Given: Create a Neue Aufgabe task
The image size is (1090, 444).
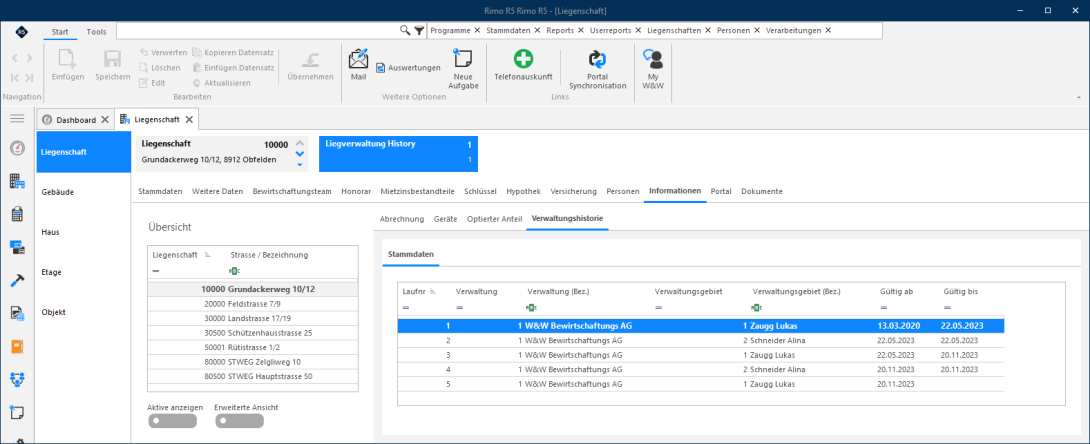Looking at the screenshot, I should 462,69.
